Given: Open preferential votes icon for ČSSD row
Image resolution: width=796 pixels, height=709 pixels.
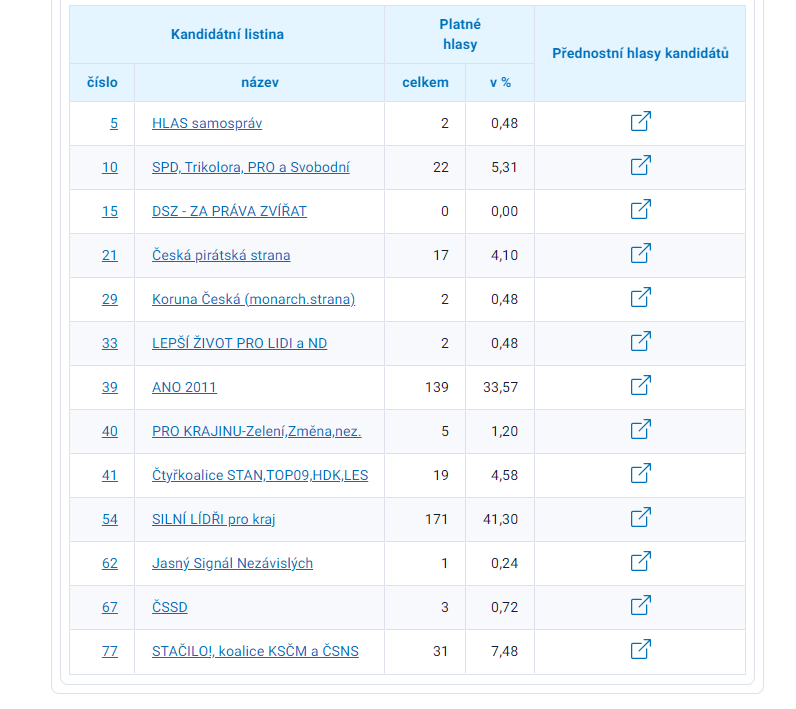Looking at the screenshot, I should (640, 606).
